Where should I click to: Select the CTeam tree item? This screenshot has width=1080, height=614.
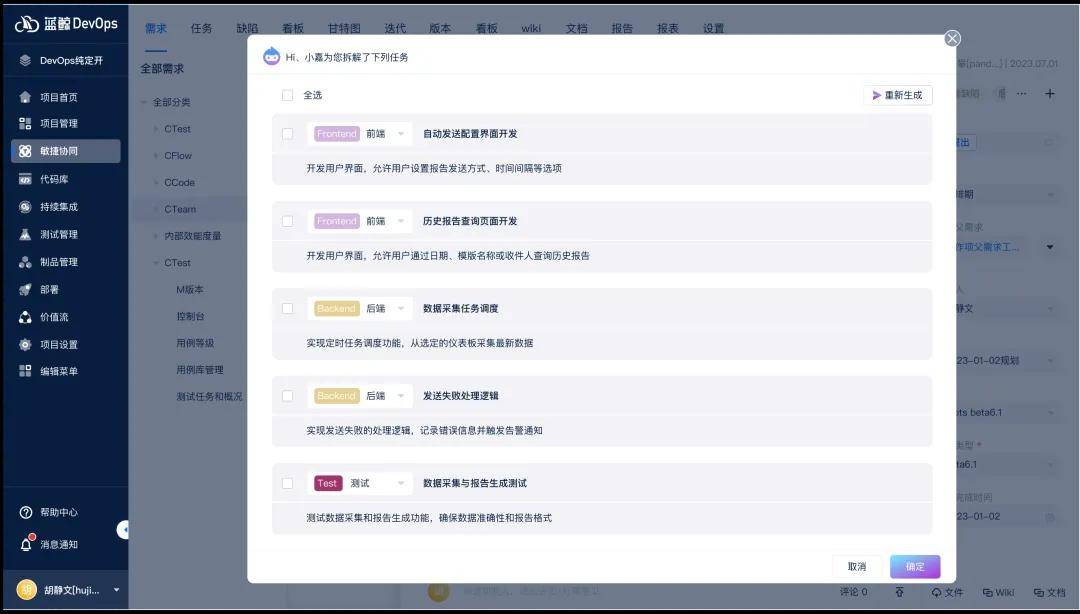[x=180, y=209]
